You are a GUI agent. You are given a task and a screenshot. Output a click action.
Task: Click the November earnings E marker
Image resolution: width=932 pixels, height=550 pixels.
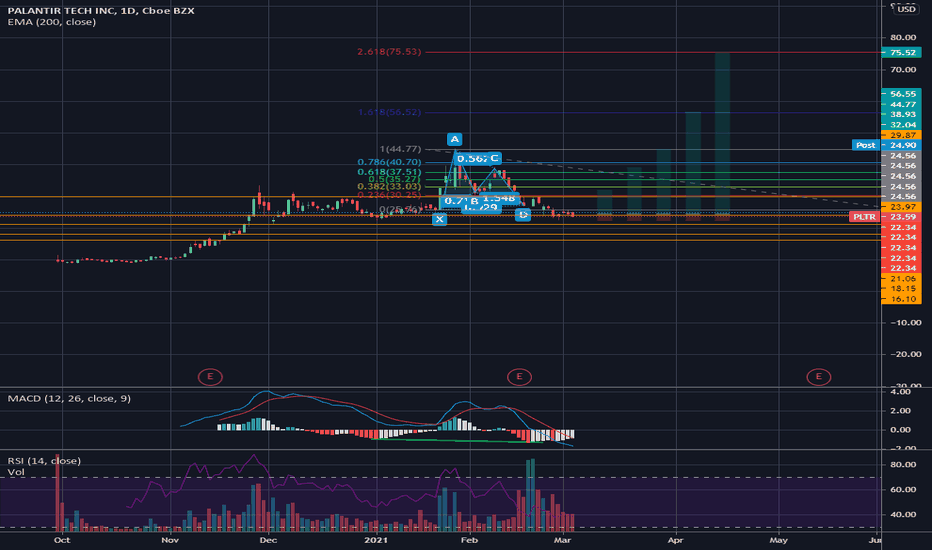(x=210, y=376)
